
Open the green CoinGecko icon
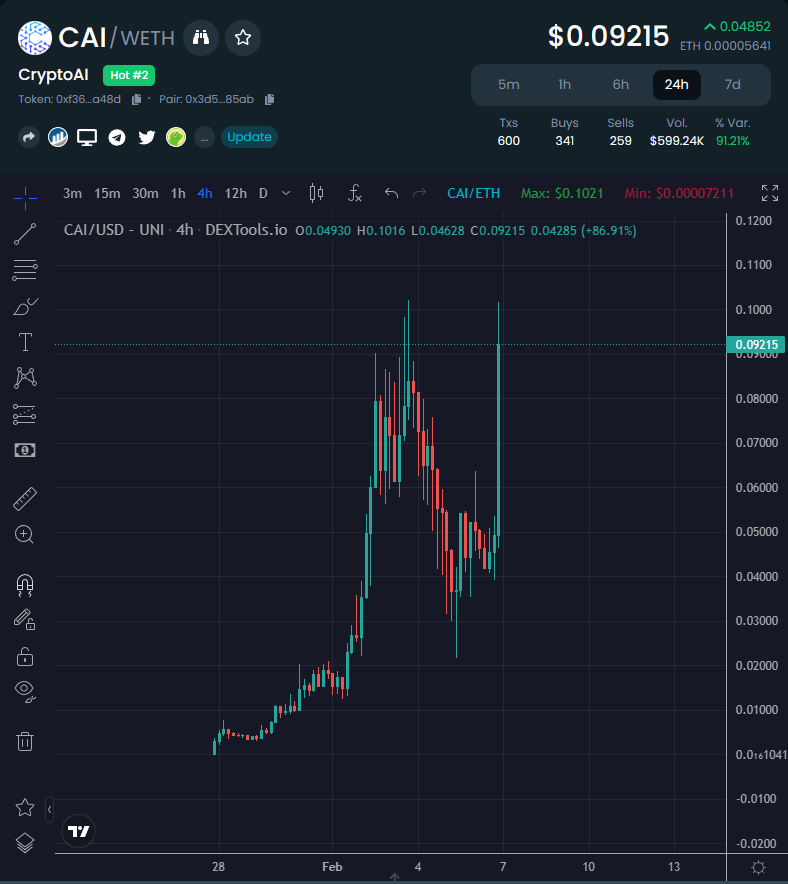[x=176, y=137]
